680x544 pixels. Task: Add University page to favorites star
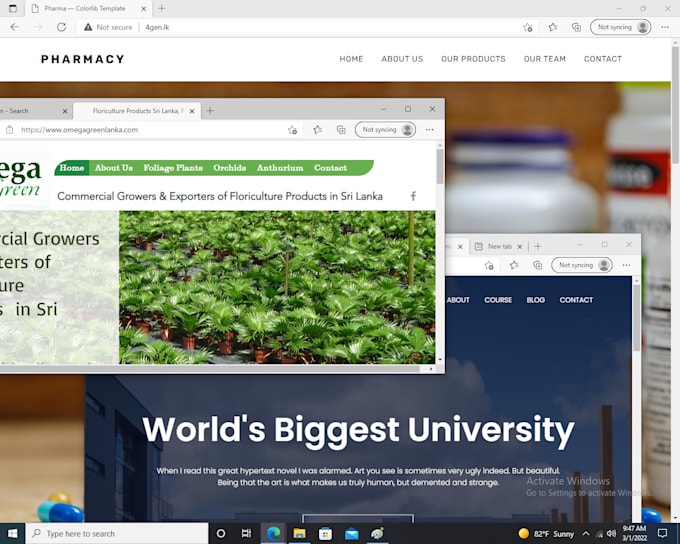click(x=489, y=265)
